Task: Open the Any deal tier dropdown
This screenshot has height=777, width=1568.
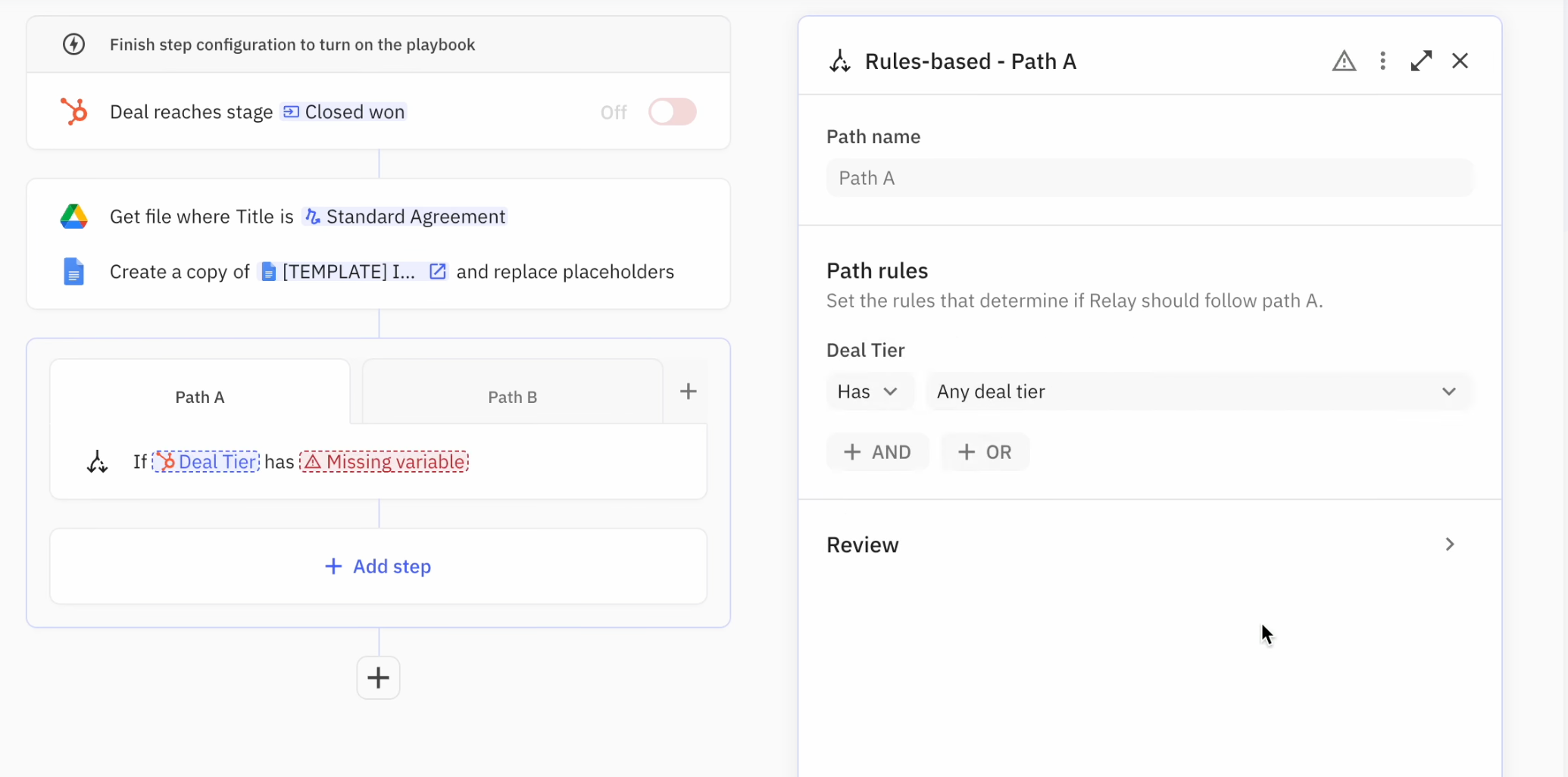Action: click(x=1199, y=392)
